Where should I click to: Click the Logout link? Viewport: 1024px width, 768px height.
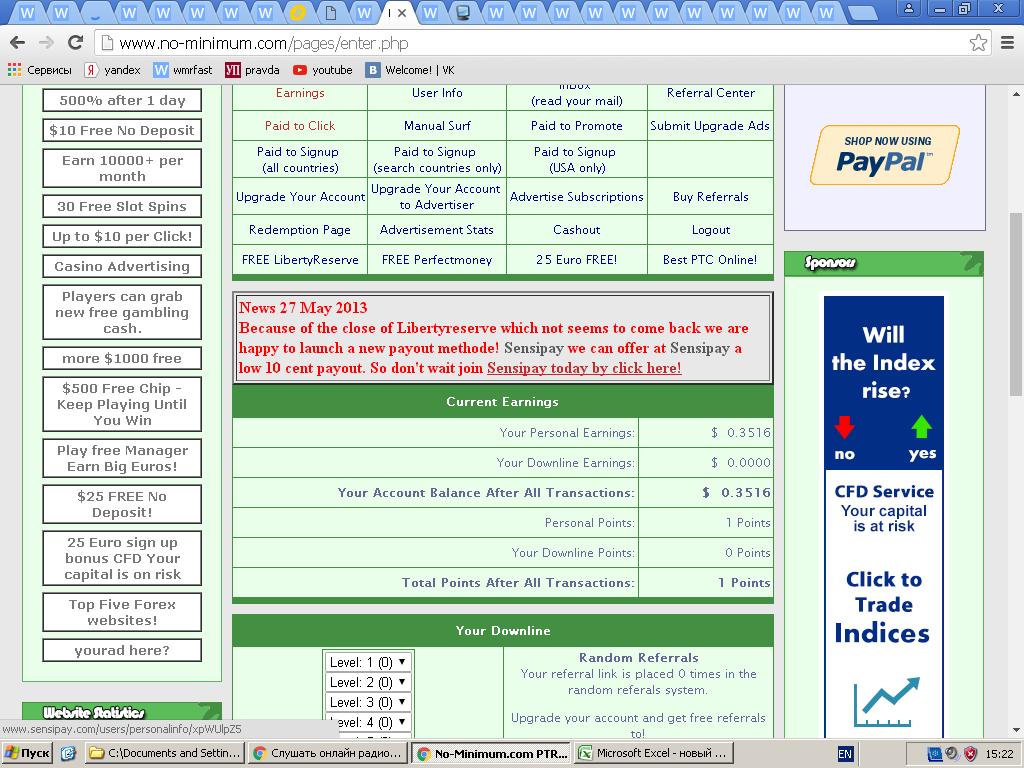(x=711, y=229)
